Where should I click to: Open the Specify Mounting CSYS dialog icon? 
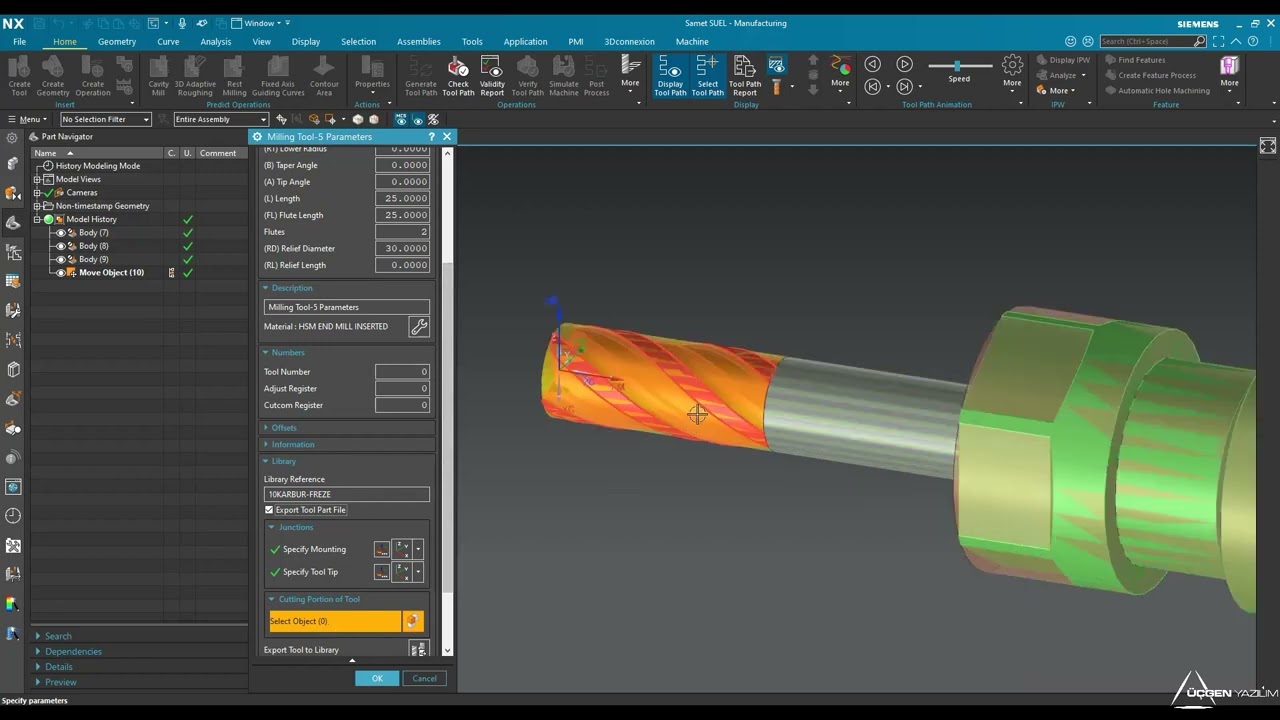[382, 549]
